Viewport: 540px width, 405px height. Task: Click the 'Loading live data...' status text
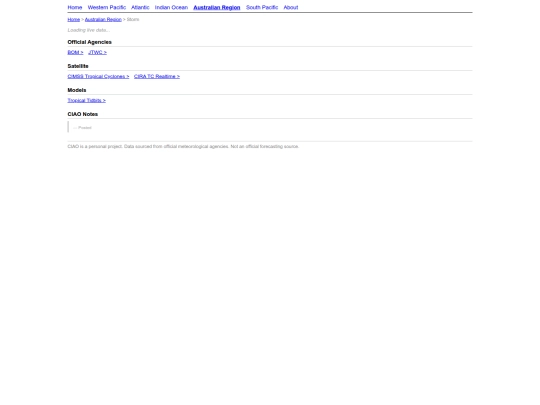[89, 30]
